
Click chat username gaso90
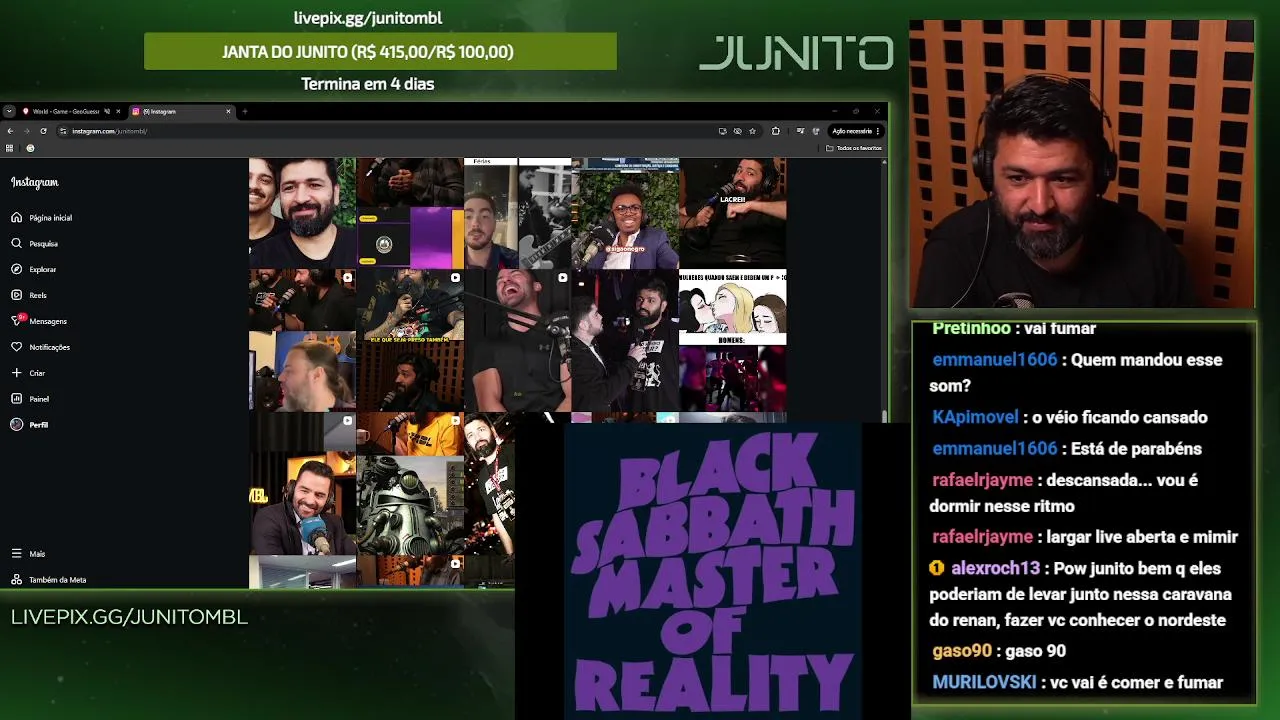962,651
